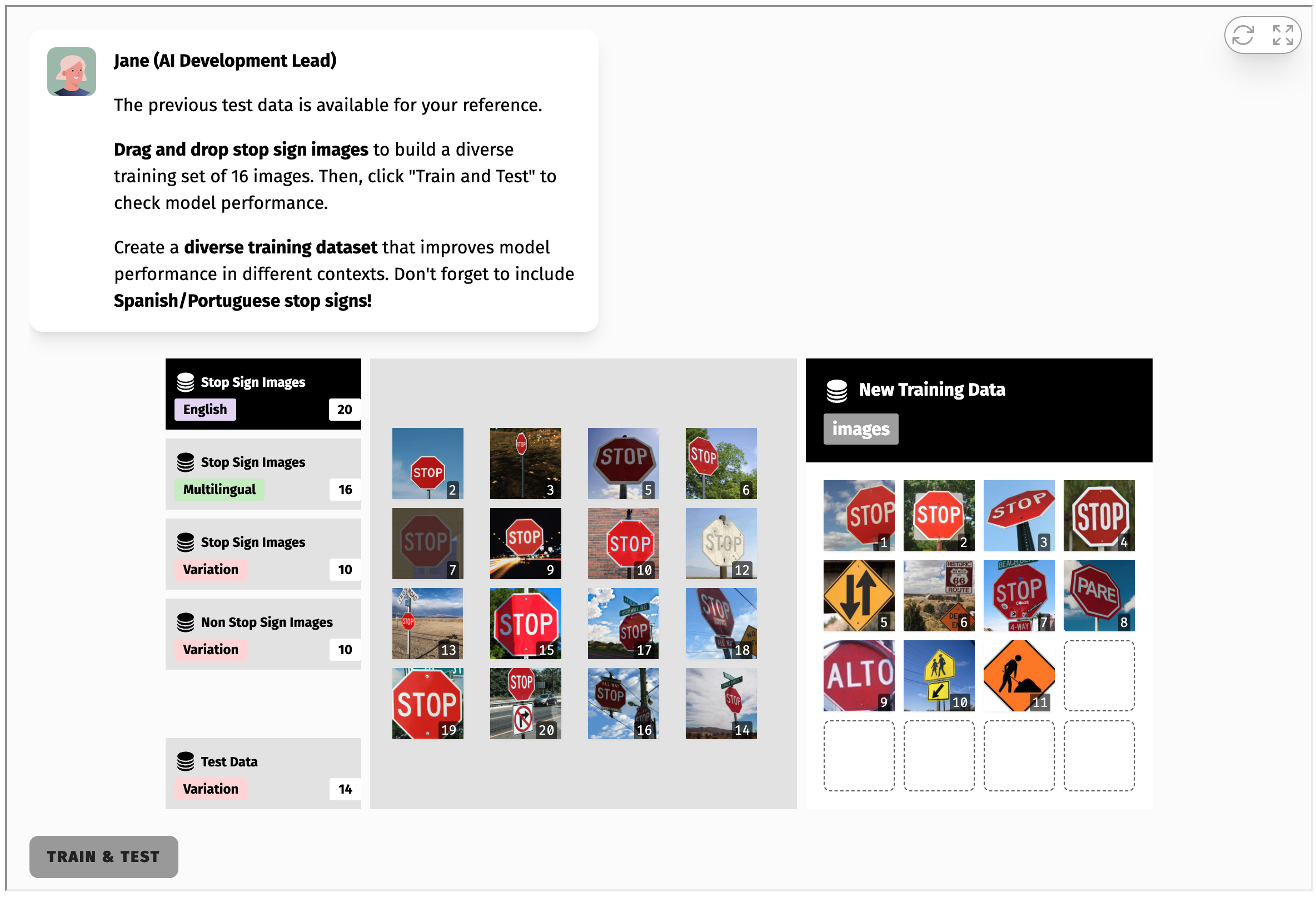Select faded white stop sign thumbnail 12

tap(721, 544)
